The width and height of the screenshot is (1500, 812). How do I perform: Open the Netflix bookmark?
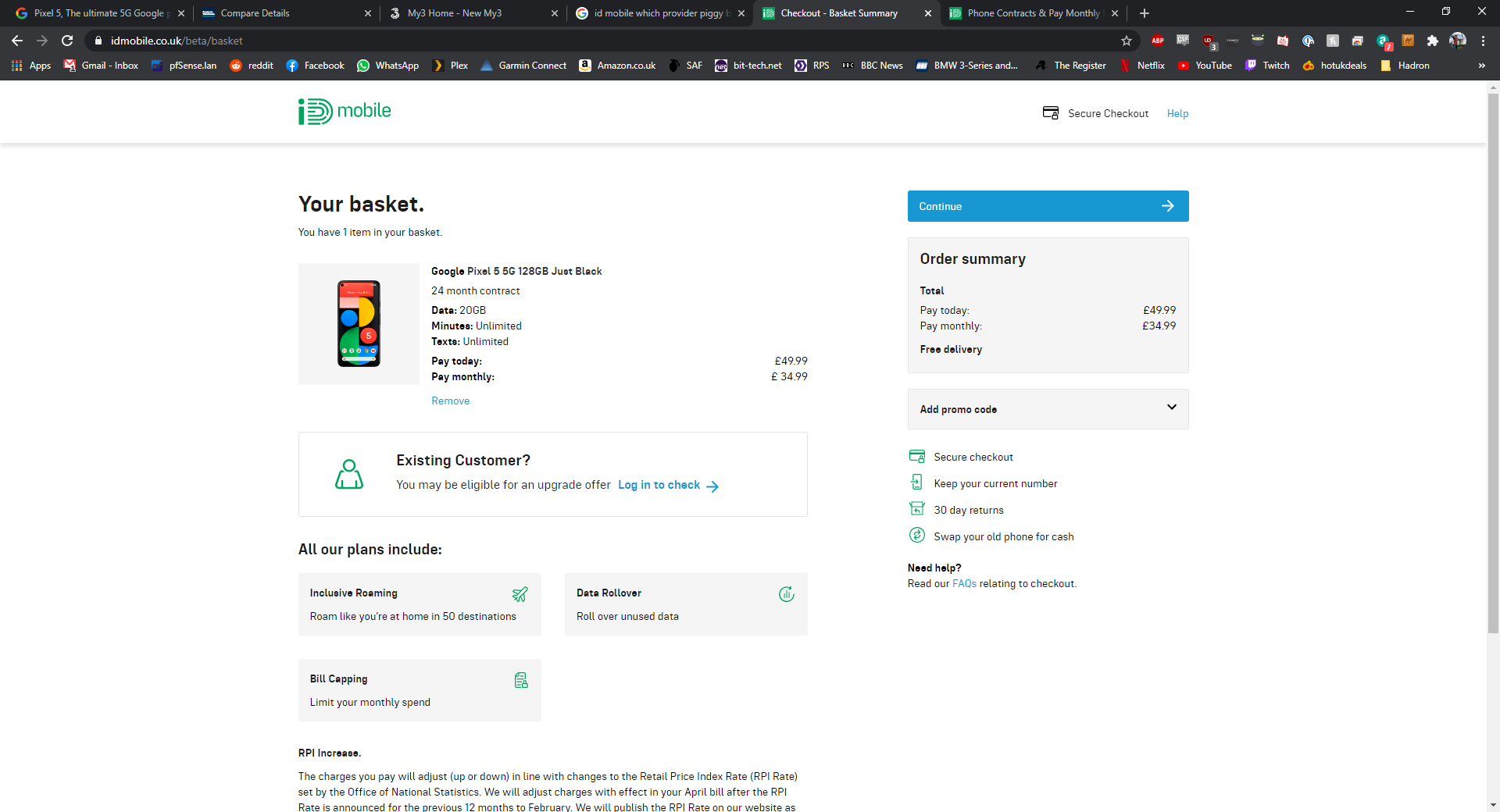tap(1142, 66)
